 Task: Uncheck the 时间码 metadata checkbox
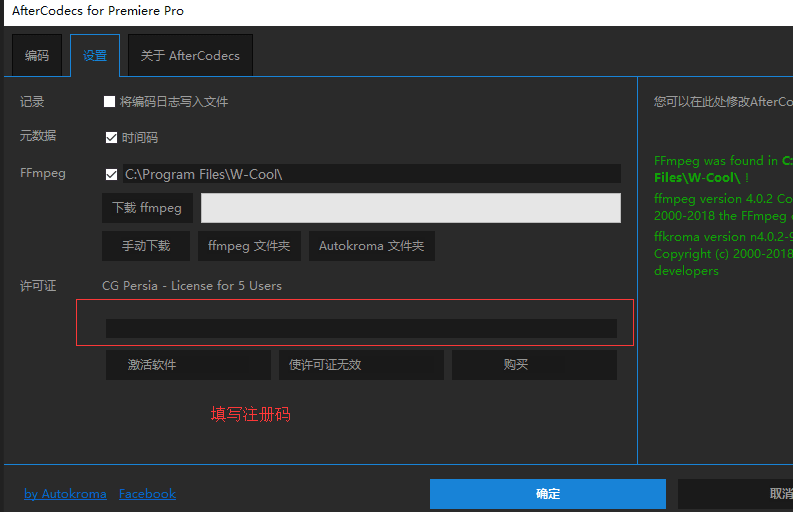pyautogui.click(x=111, y=138)
